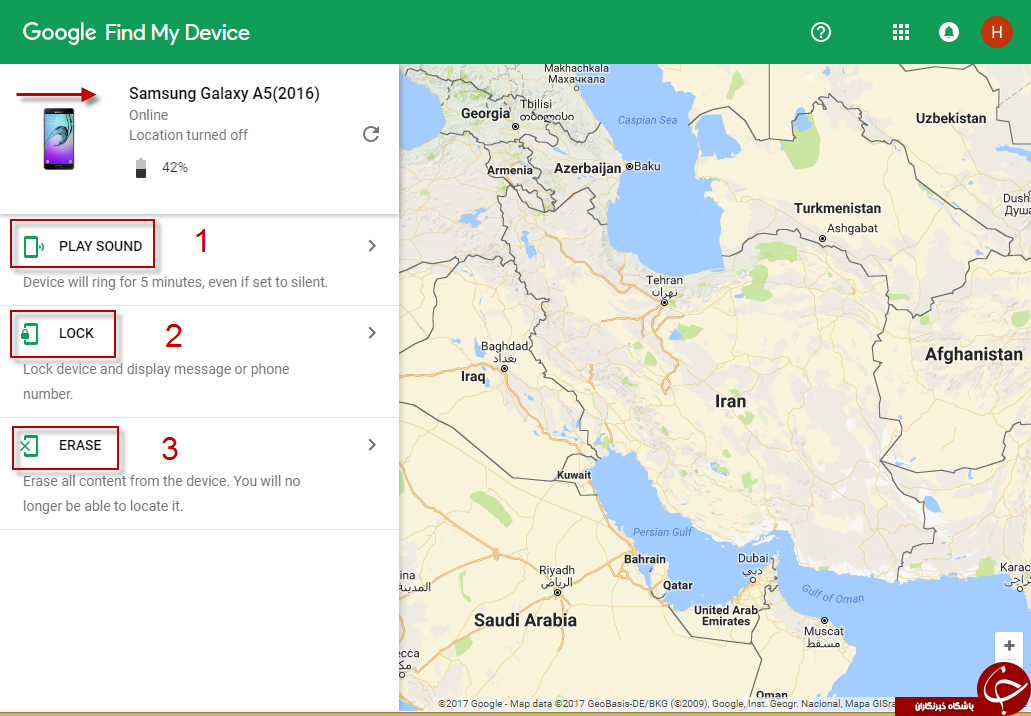This screenshot has height=716, width=1031.
Task: Choose ERASE to wipe the device
Action: pos(80,445)
